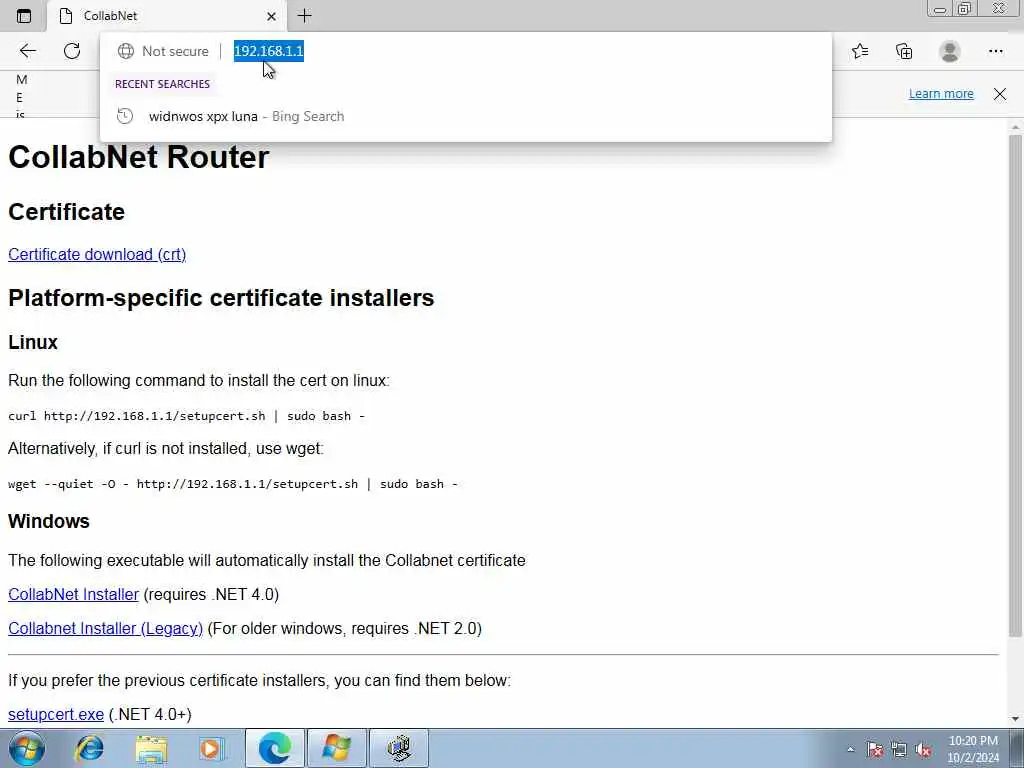The image size is (1024, 768).
Task: Click the CollabNet Router heading
Action: tap(138, 157)
